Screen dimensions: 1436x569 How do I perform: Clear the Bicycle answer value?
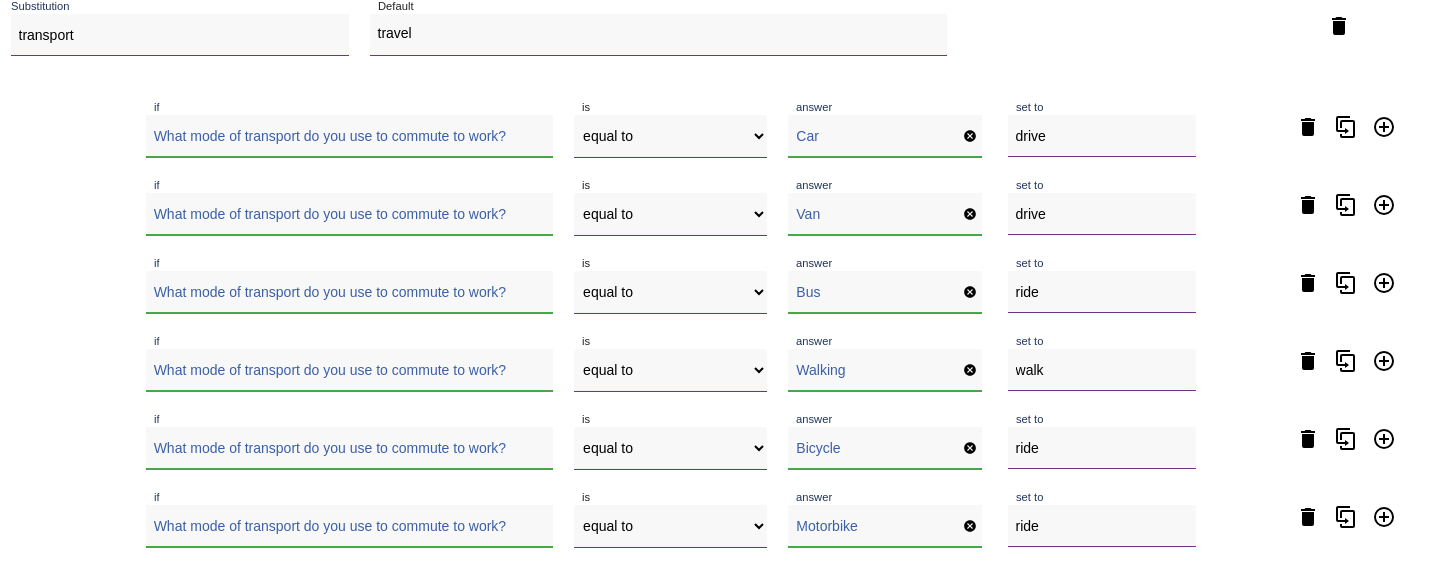tap(970, 448)
